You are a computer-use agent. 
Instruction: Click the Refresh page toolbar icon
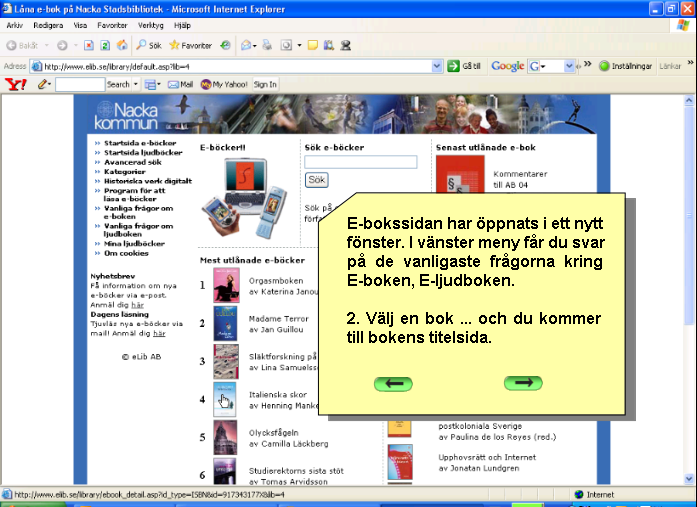[x=105, y=45]
